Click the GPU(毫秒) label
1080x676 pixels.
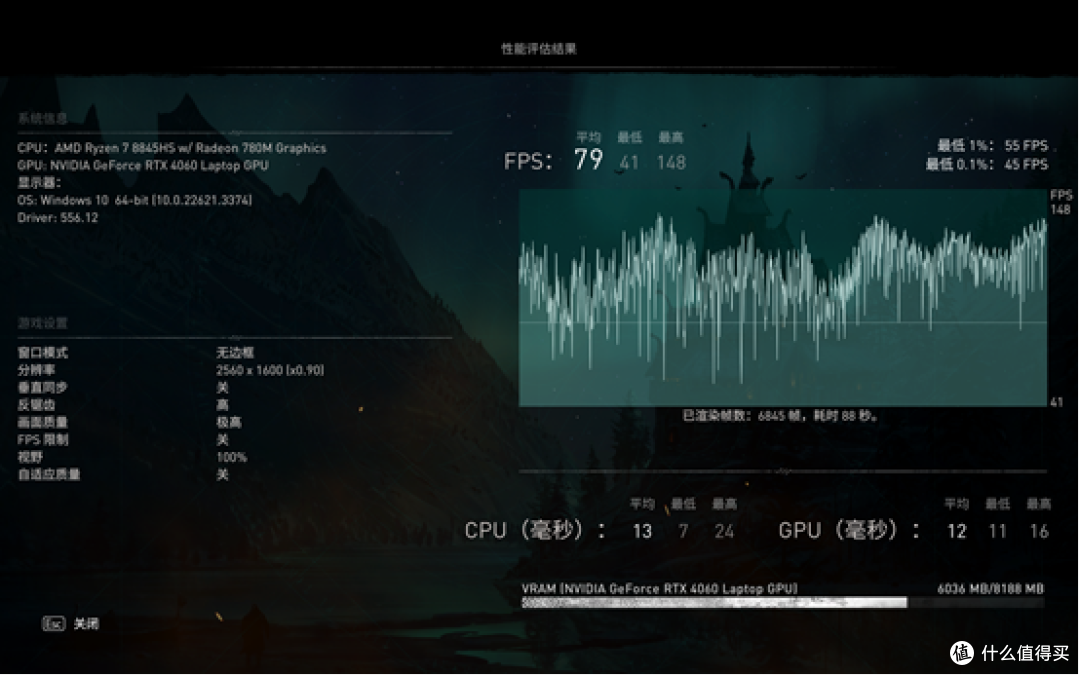tap(849, 531)
